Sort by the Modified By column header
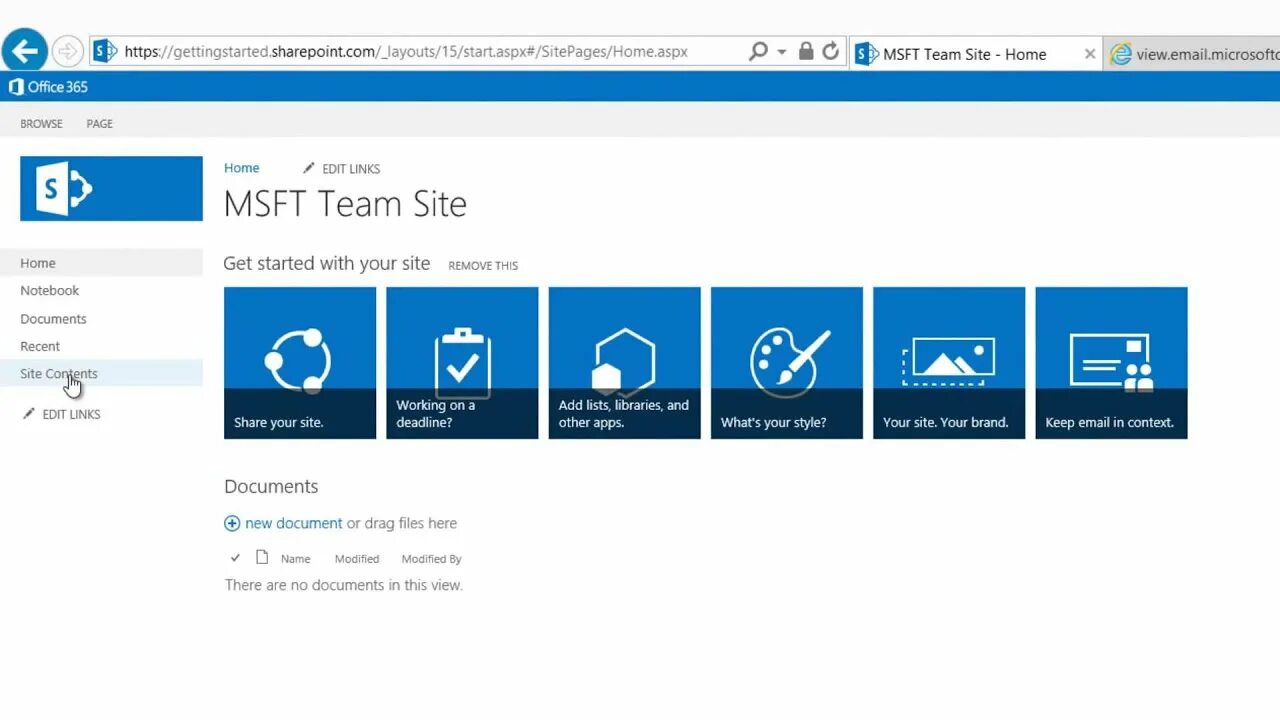 (x=432, y=559)
